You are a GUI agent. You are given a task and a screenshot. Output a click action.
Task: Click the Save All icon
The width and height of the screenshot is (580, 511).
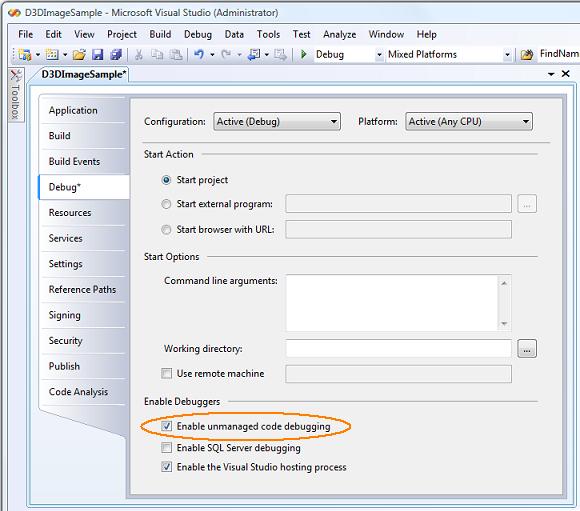[x=116, y=55]
